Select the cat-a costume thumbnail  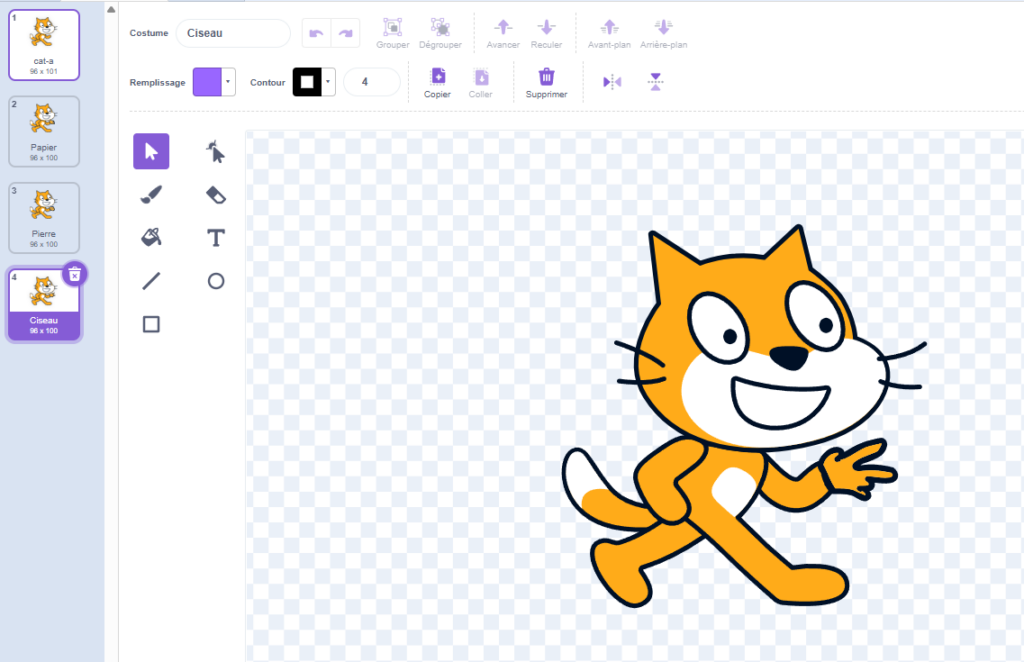44,45
